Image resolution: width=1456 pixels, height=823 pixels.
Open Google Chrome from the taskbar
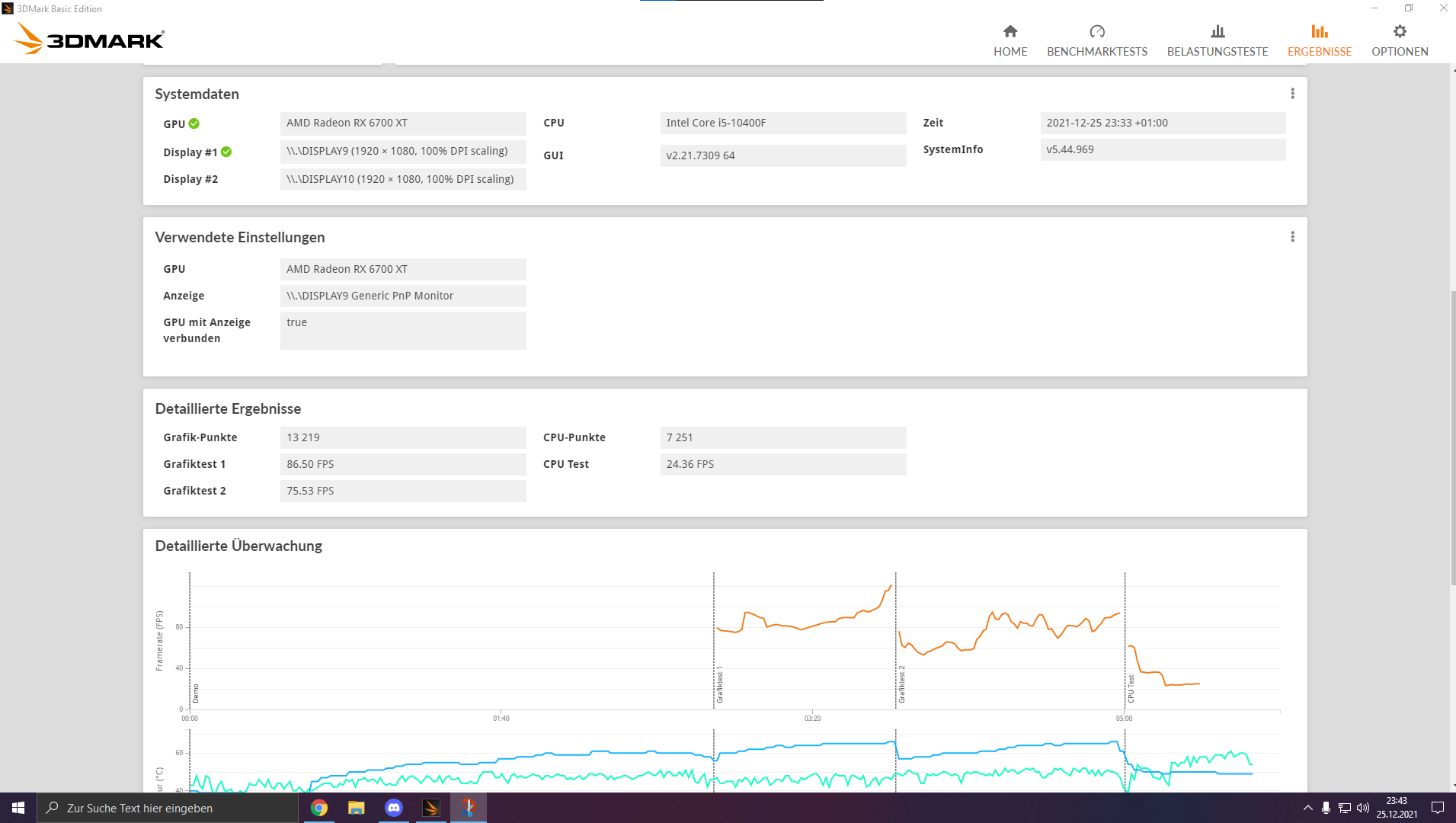[x=319, y=808]
